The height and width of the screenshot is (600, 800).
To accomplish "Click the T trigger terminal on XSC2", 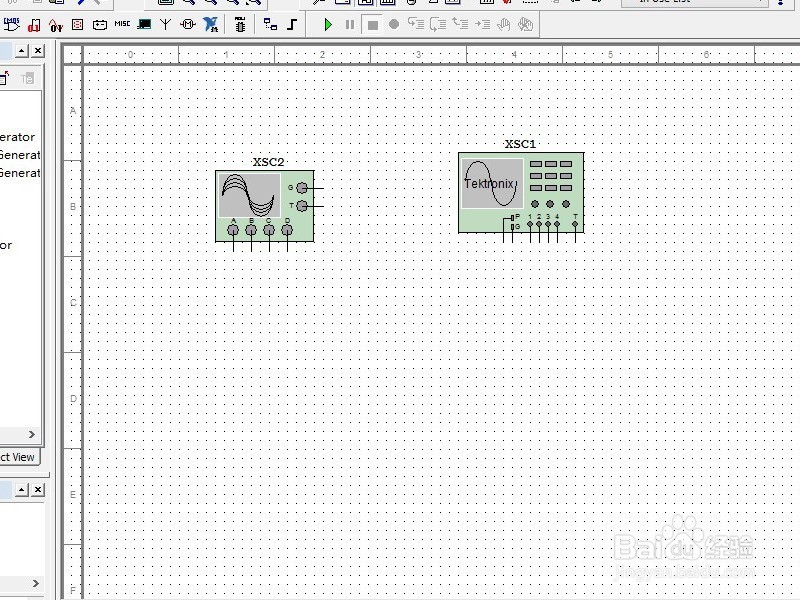I will 302,206.
